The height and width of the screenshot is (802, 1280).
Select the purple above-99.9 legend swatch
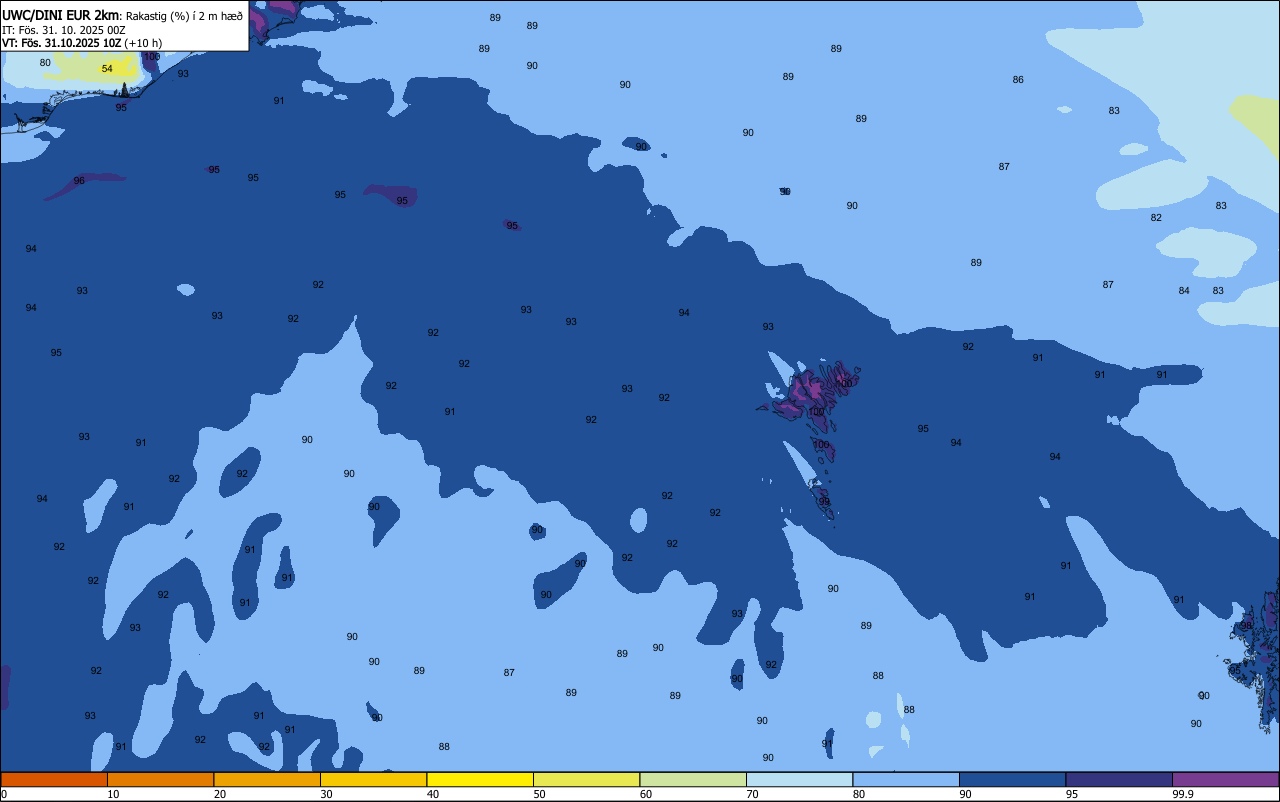[1225, 779]
